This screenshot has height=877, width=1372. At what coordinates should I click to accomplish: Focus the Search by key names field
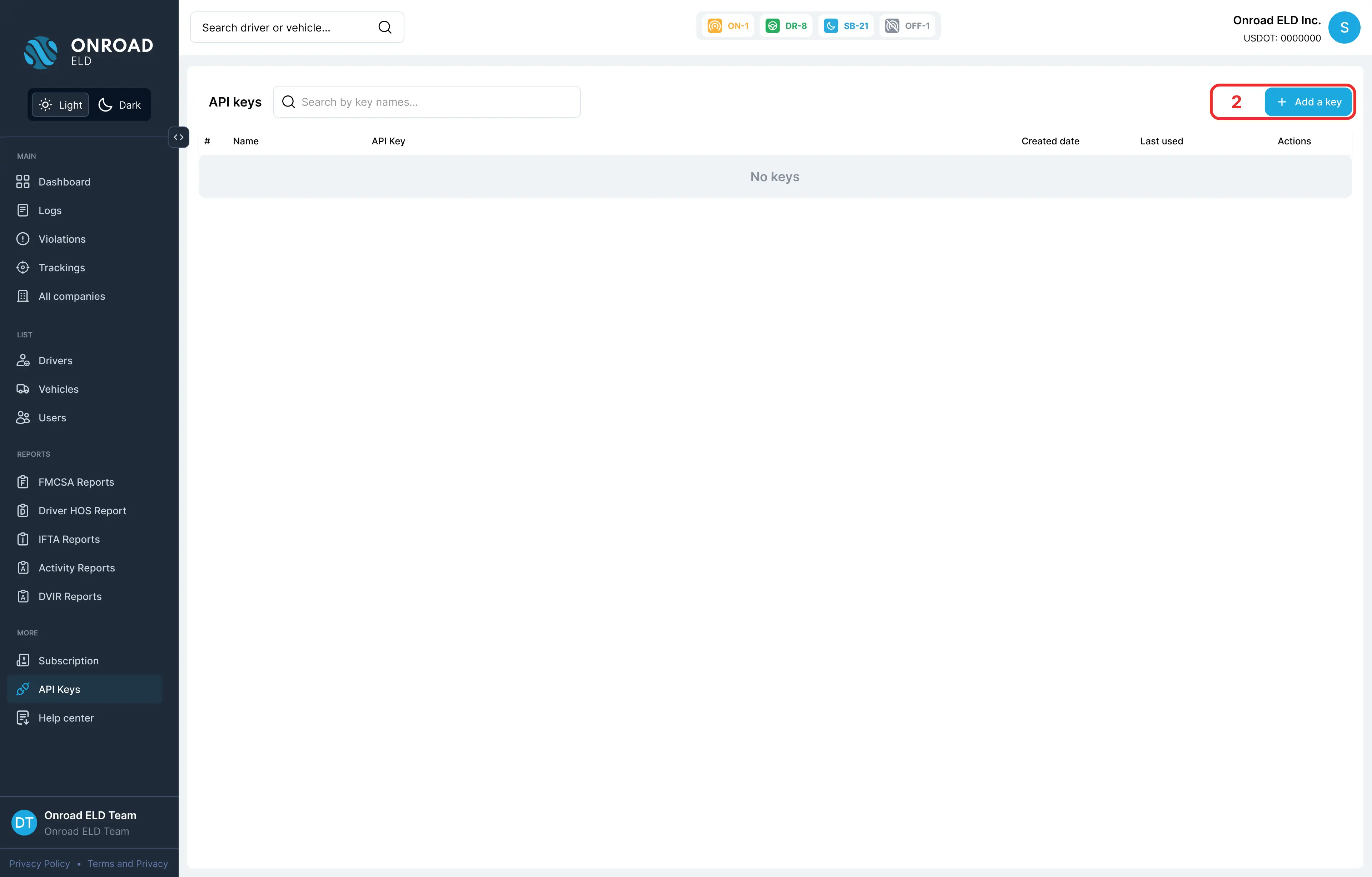(427, 102)
